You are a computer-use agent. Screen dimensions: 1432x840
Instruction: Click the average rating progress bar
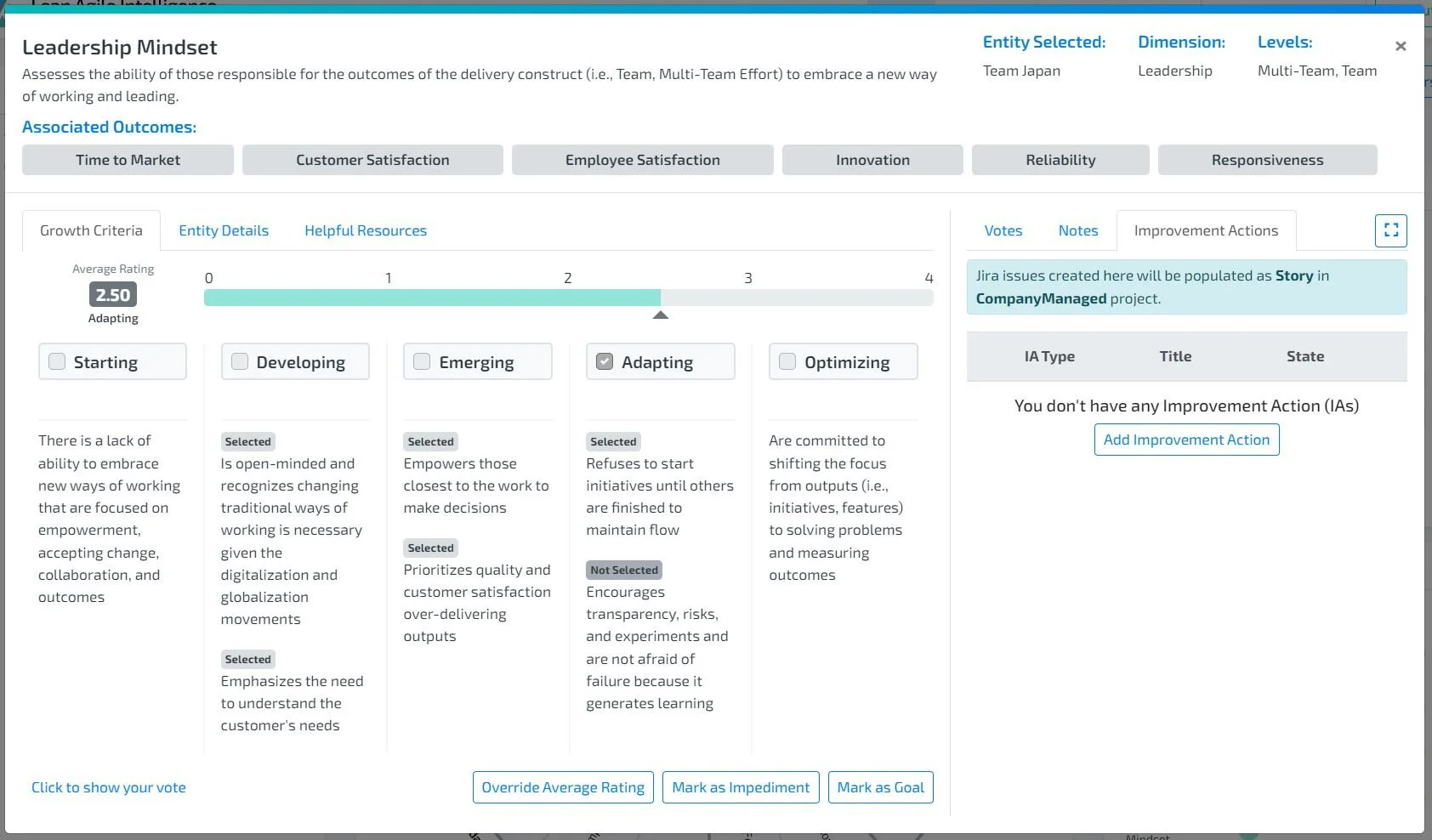[568, 296]
